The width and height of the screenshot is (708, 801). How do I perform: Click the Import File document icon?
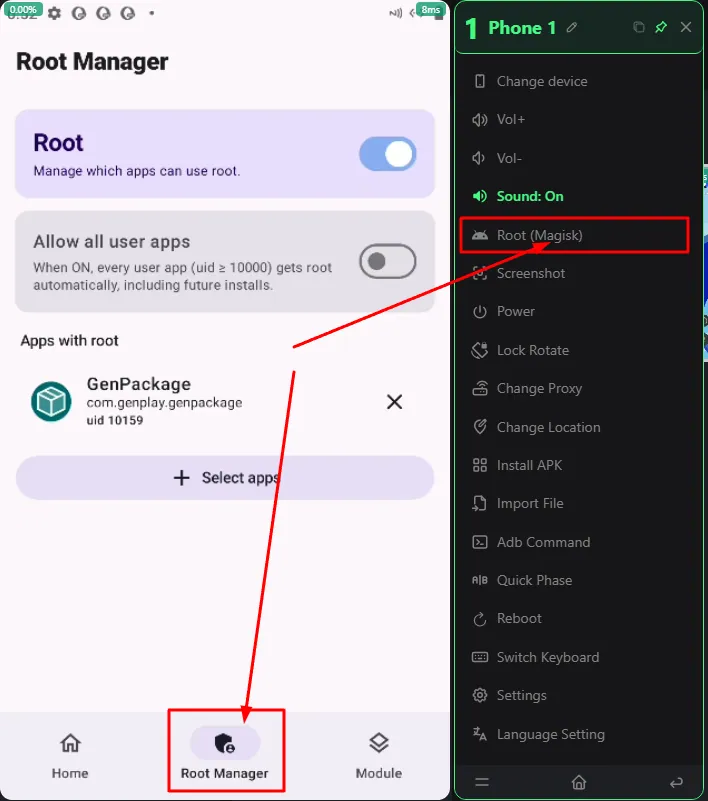click(480, 504)
